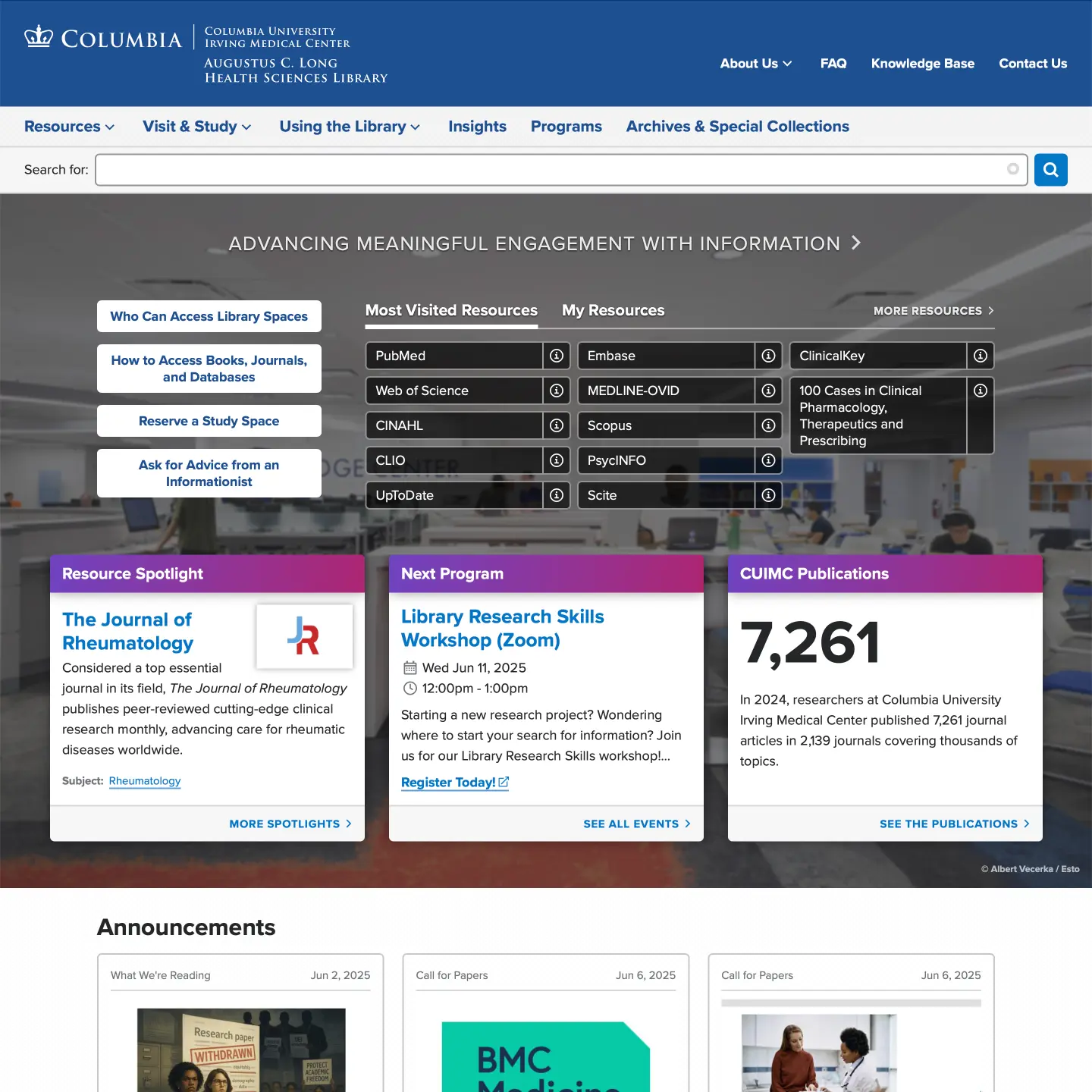Screen dimensions: 1092x1092
Task: Open the info icon for PubMed
Action: (x=557, y=356)
